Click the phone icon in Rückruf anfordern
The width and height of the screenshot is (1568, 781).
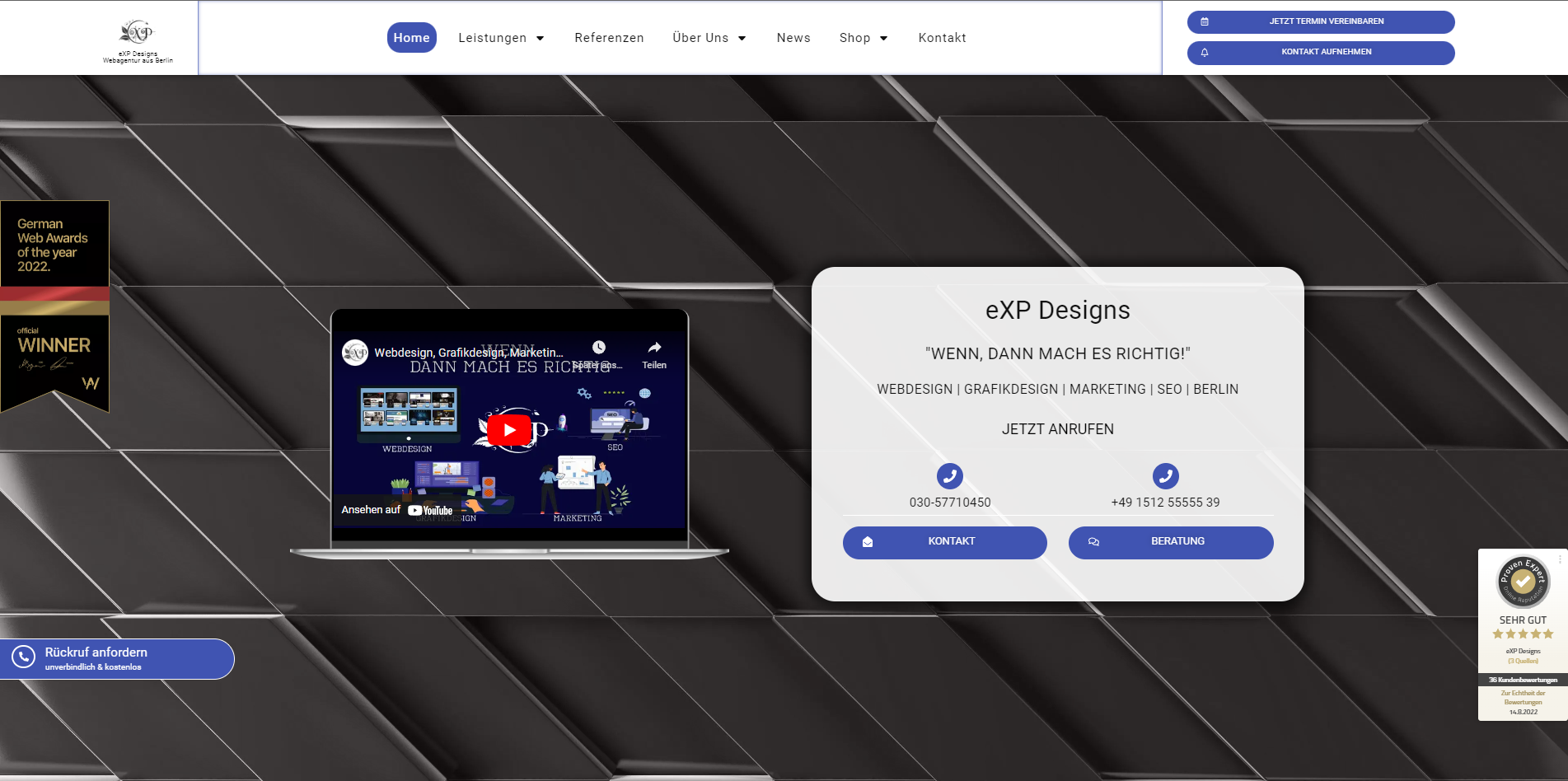(x=23, y=657)
